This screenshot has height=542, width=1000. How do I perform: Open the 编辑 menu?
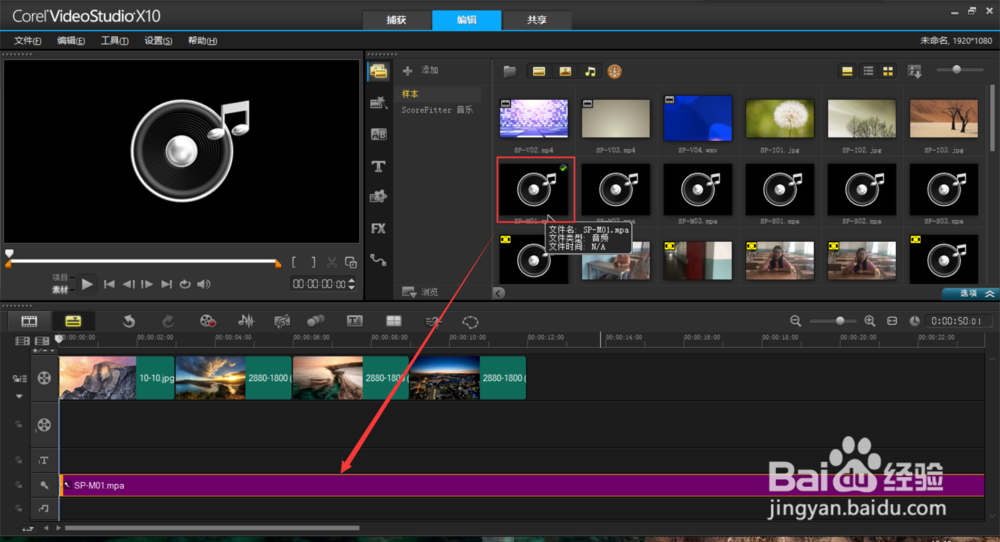pos(71,41)
